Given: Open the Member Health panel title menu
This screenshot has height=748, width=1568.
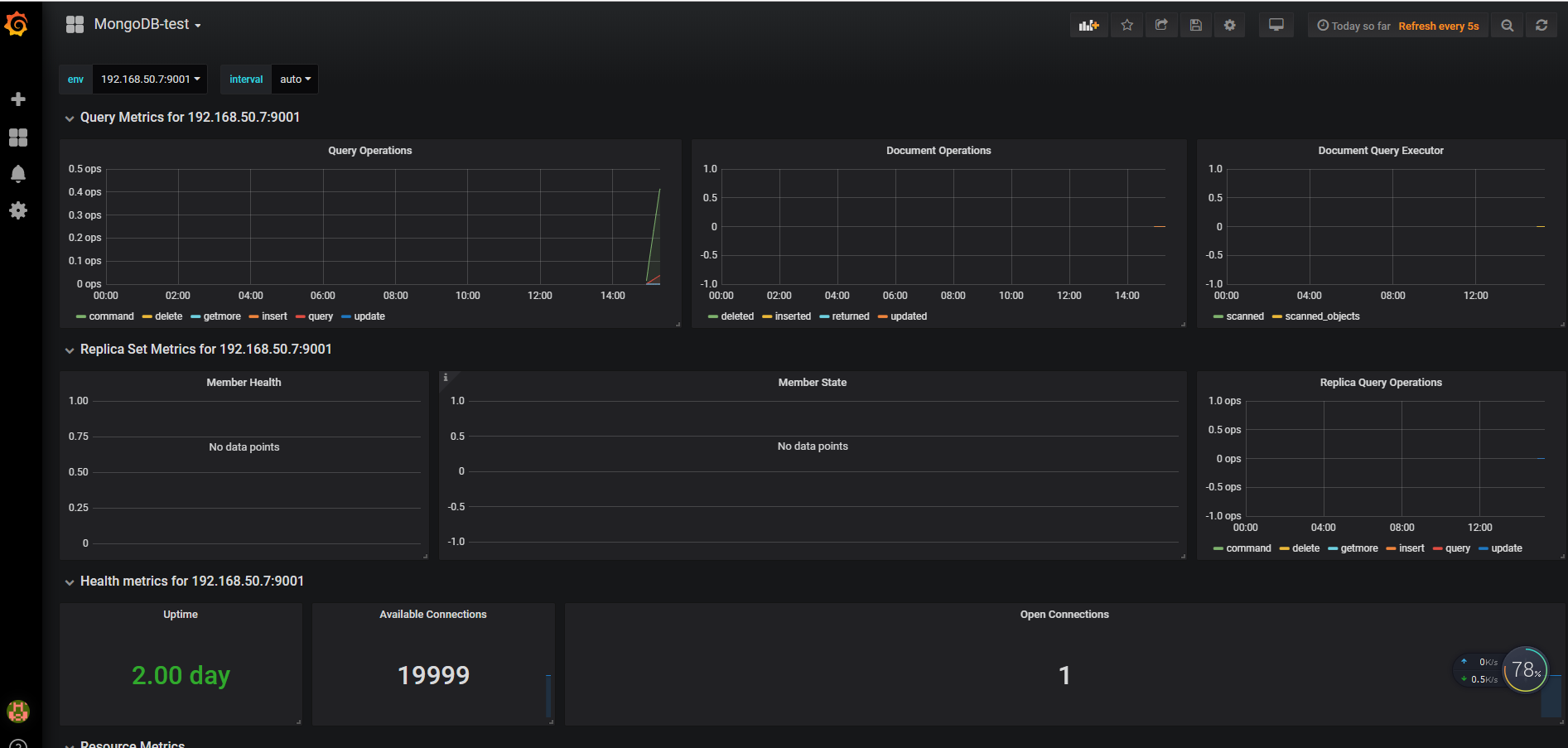Looking at the screenshot, I should (x=244, y=383).
